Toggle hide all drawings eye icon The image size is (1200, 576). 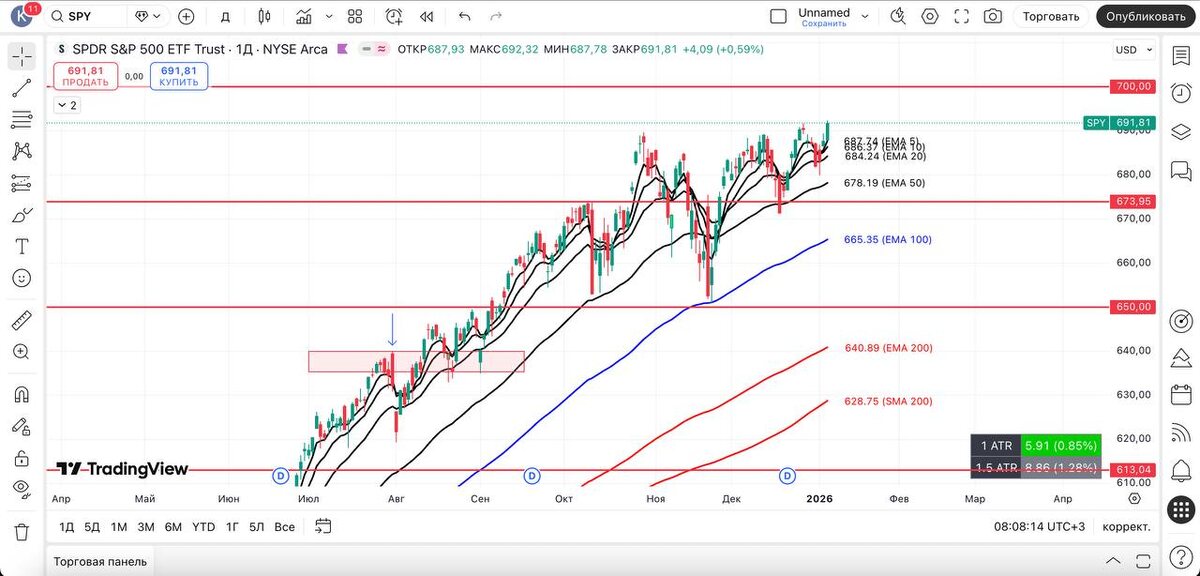pos(22,489)
